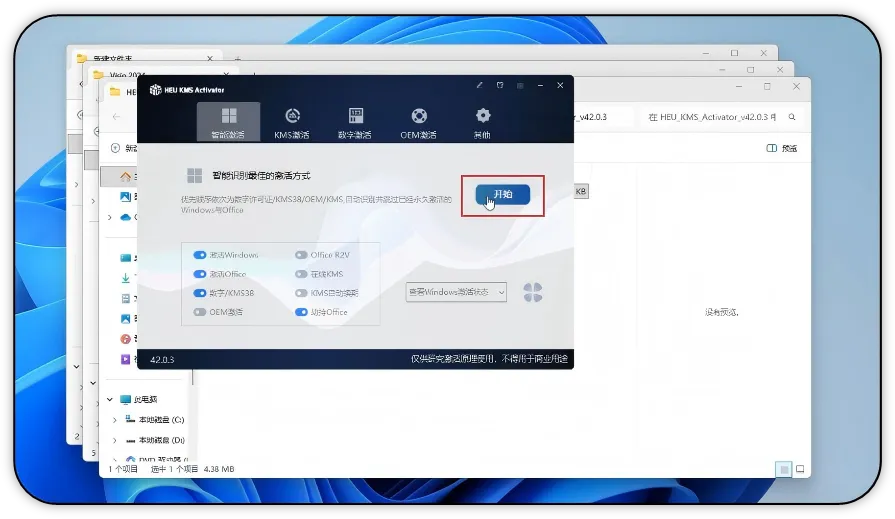Collapse the down chevron in middle Explorer sidebar
The height and width of the screenshot is (519, 895).
point(93,383)
